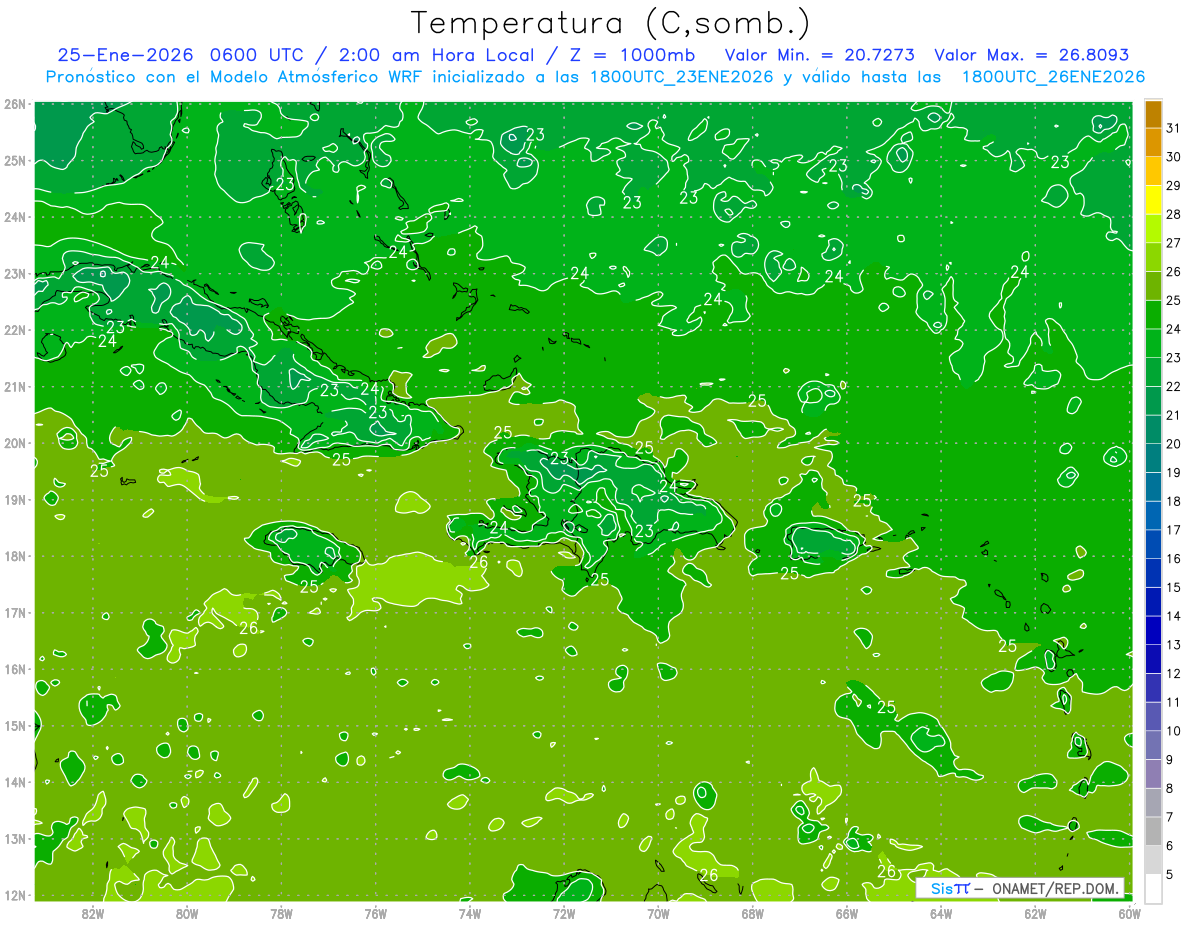Click the '1800UTC_26ENE2026' valid-until time text

click(x=1053, y=77)
